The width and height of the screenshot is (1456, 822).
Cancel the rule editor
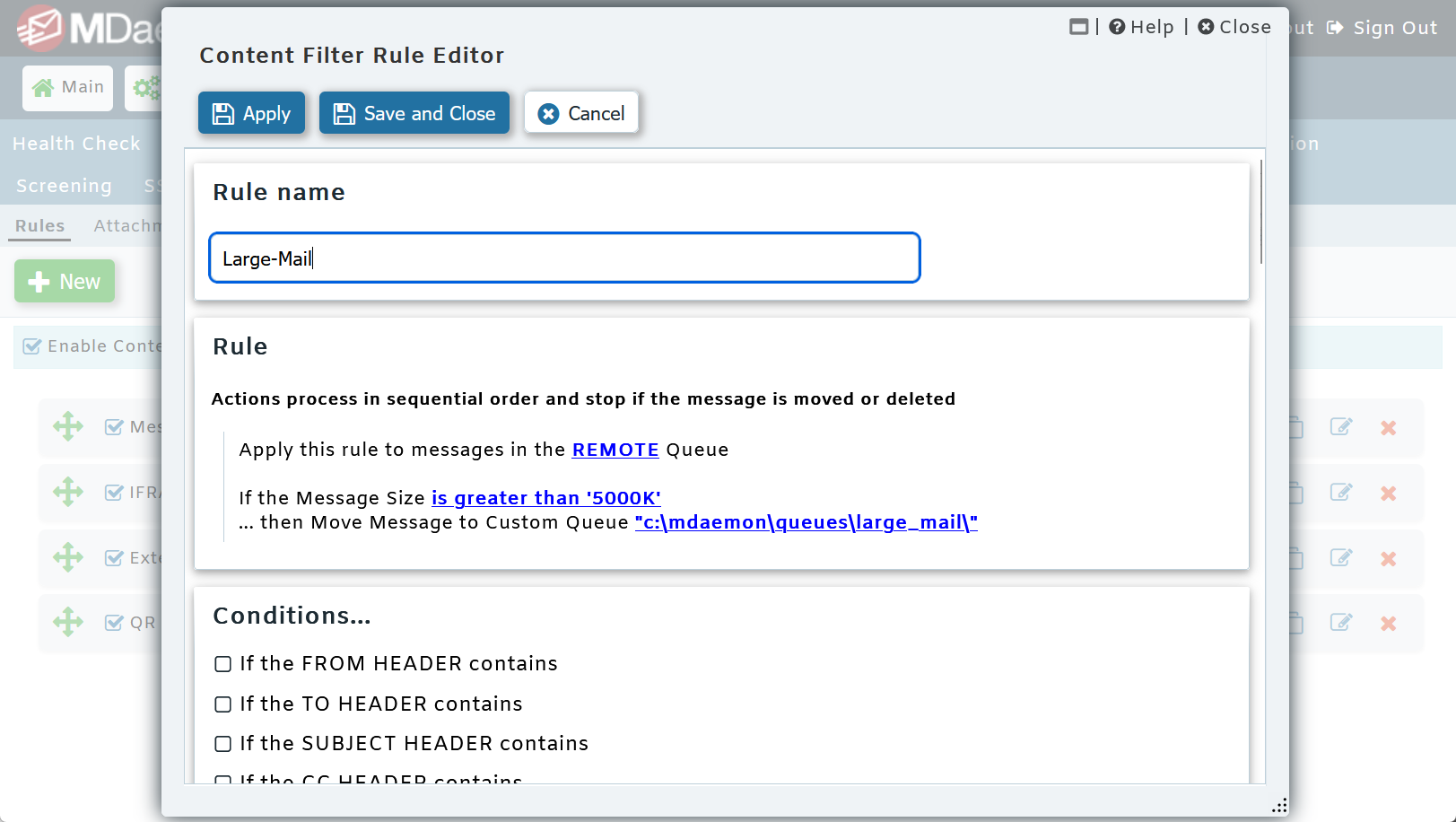581,113
